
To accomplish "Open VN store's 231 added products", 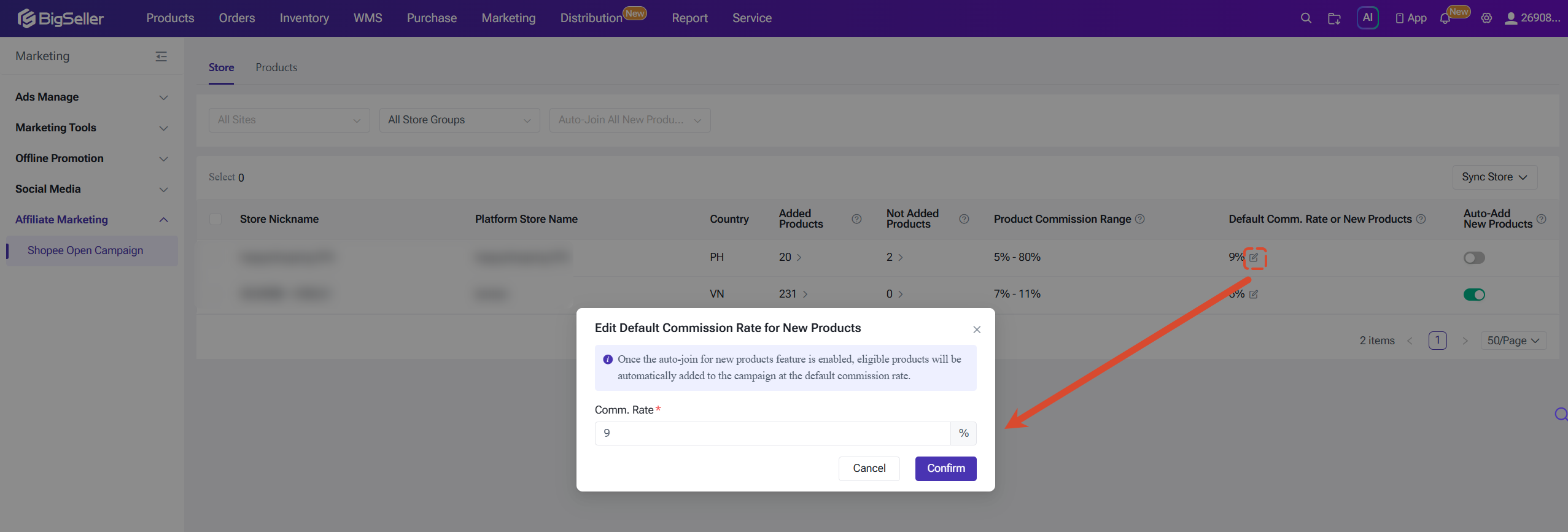I will 793,295.
